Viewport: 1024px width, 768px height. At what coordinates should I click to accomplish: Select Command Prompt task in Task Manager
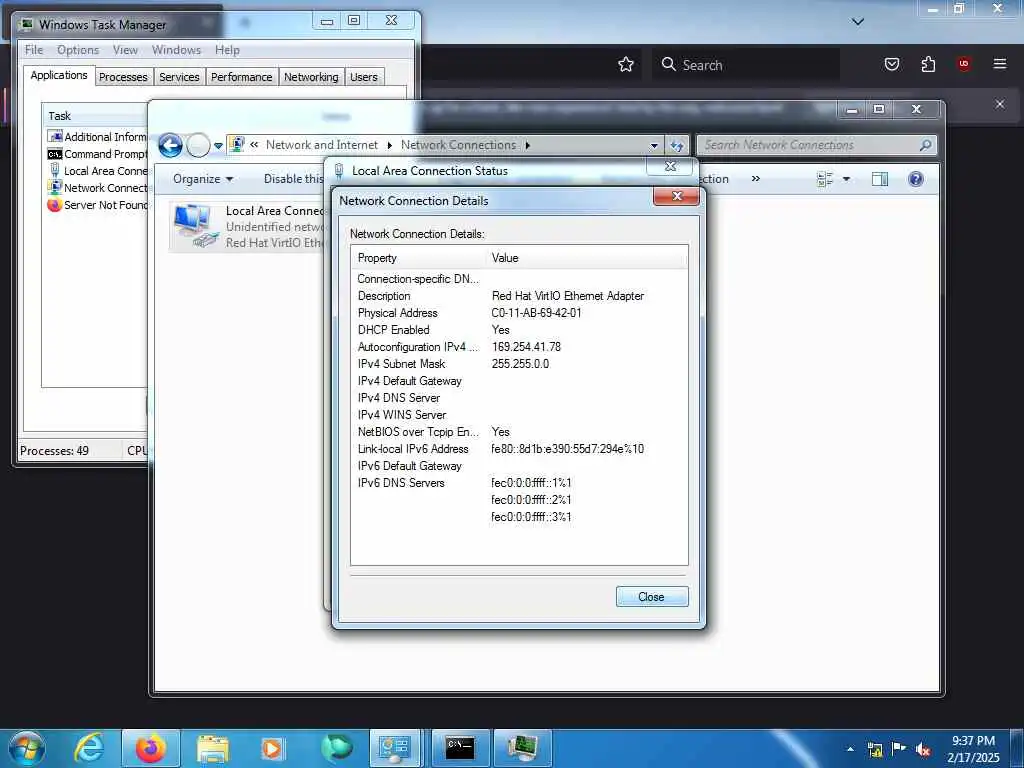(97, 154)
